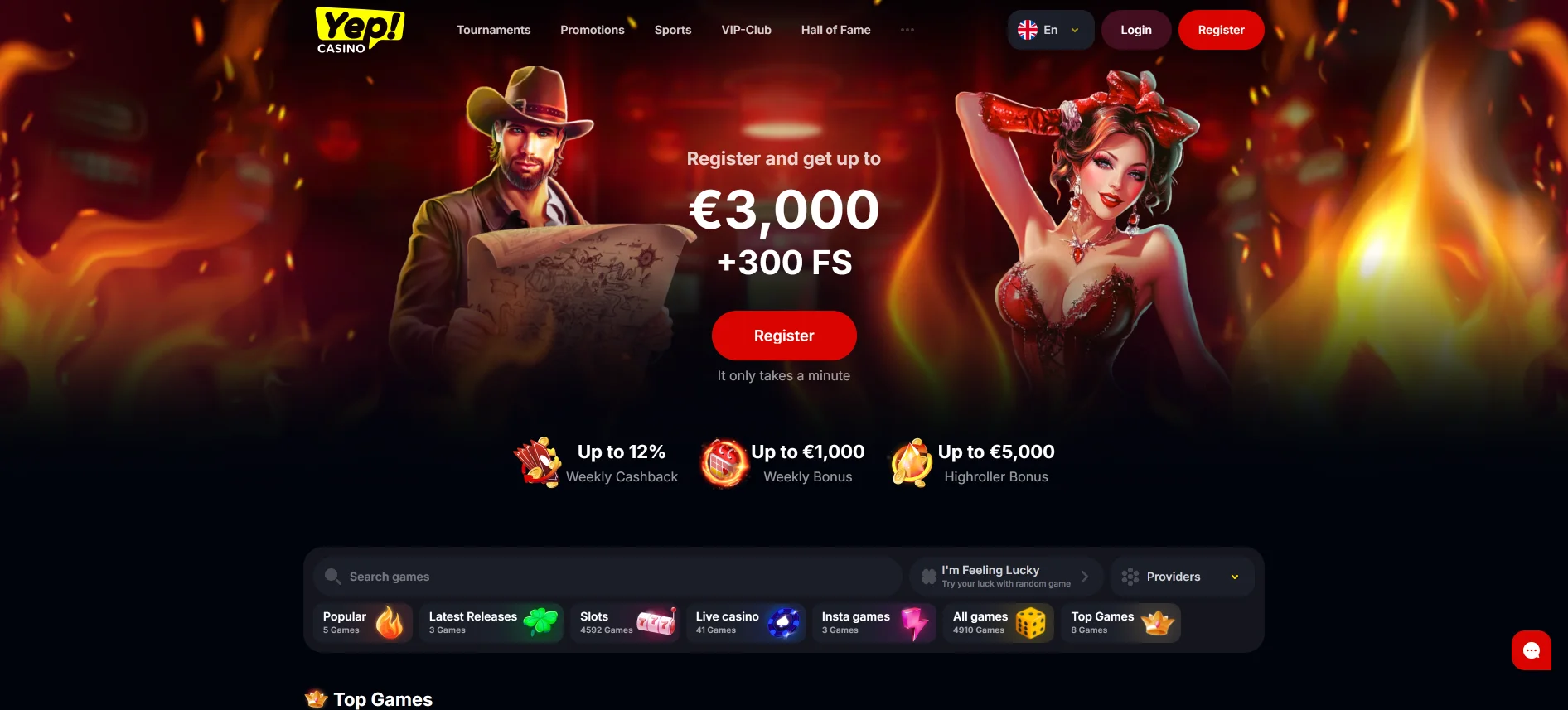Go to the Promotions page
1568x710 pixels.
click(593, 30)
